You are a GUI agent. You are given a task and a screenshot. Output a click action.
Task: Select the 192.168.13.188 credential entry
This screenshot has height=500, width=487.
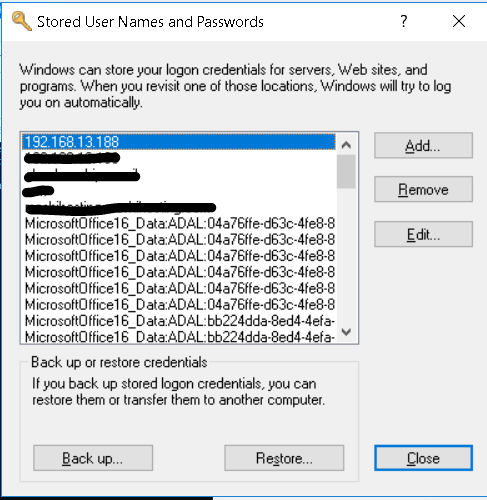(179, 142)
